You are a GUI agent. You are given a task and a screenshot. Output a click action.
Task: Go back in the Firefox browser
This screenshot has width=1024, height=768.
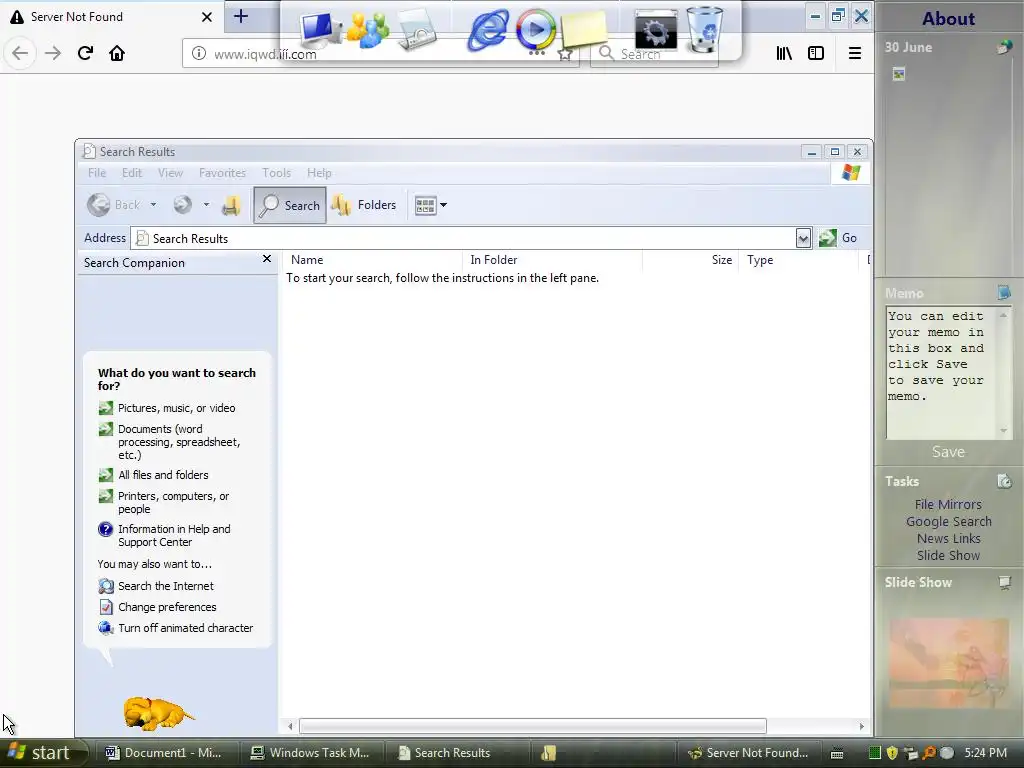click(20, 53)
